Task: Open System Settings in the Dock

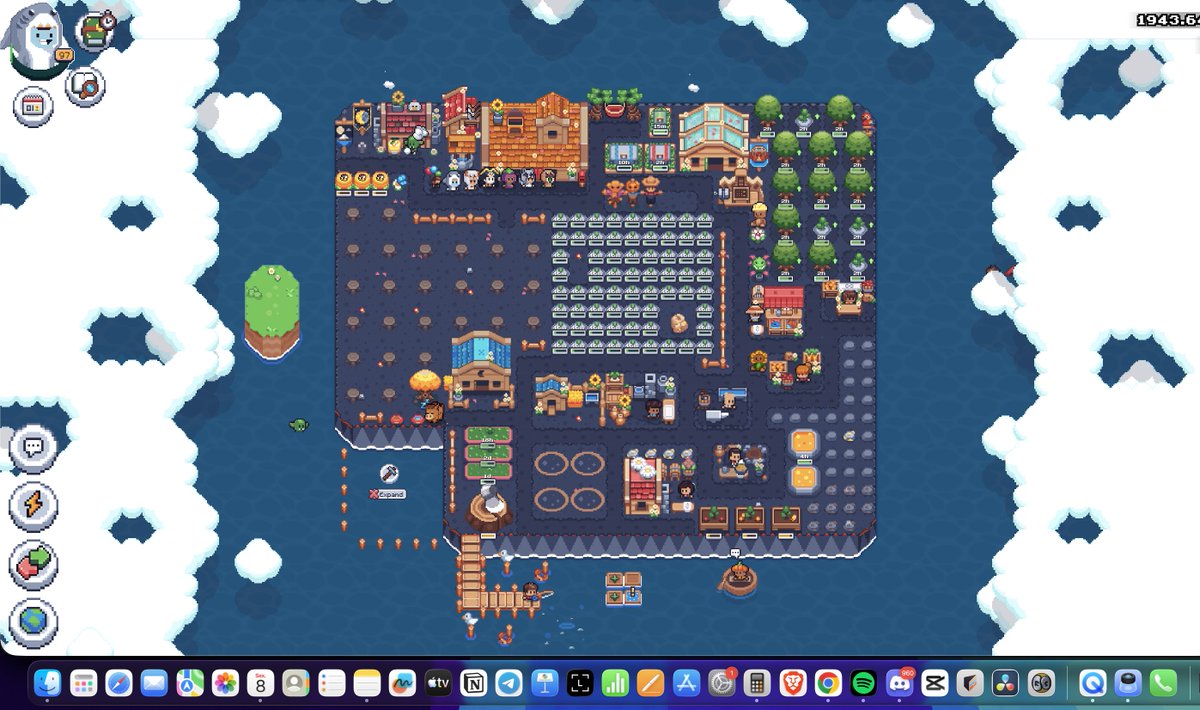Action: point(722,683)
